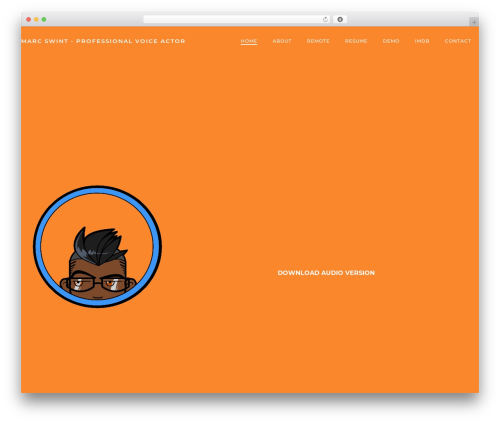The width and height of the screenshot is (500, 423).
Task: Click the cartoon avatar logo image
Action: [97, 246]
